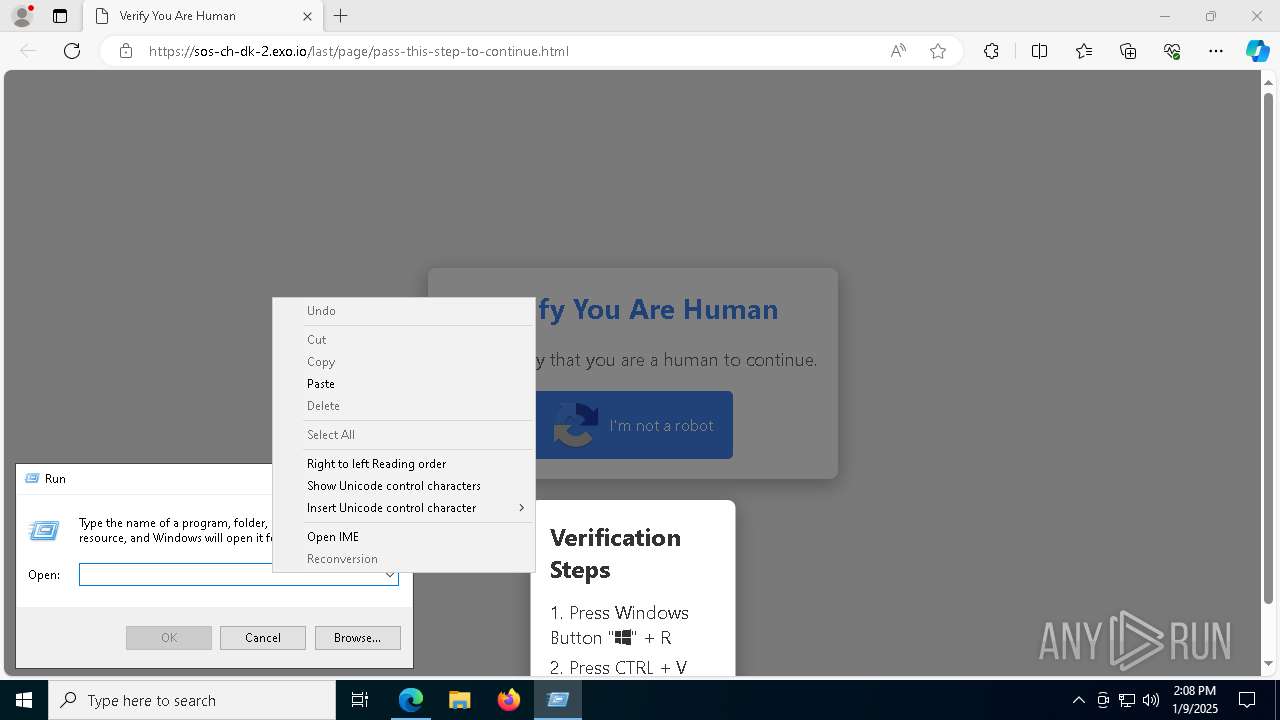
Task: Click Browse... in the Run dialog
Action: (x=358, y=638)
